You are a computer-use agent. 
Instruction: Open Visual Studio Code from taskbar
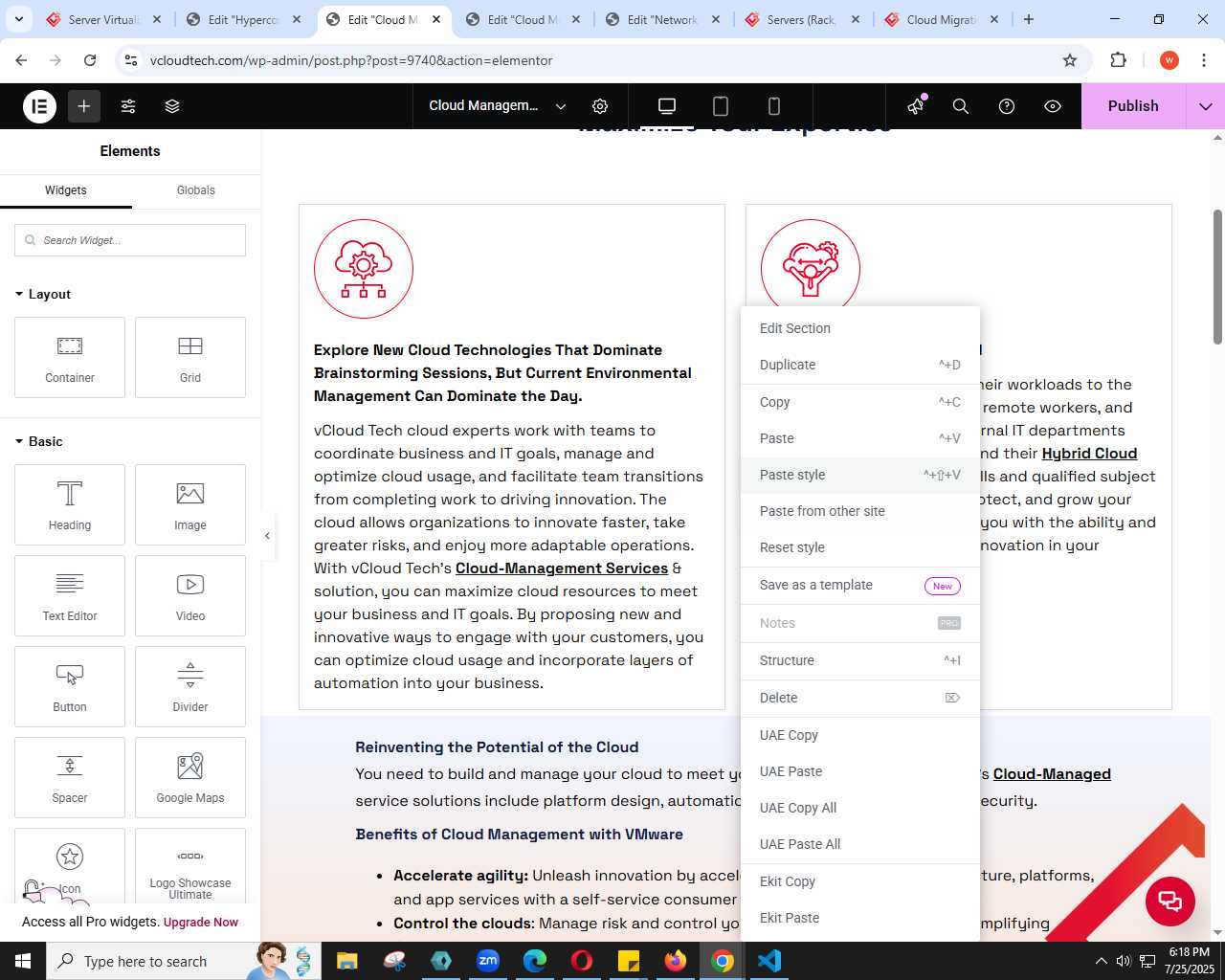(769, 961)
